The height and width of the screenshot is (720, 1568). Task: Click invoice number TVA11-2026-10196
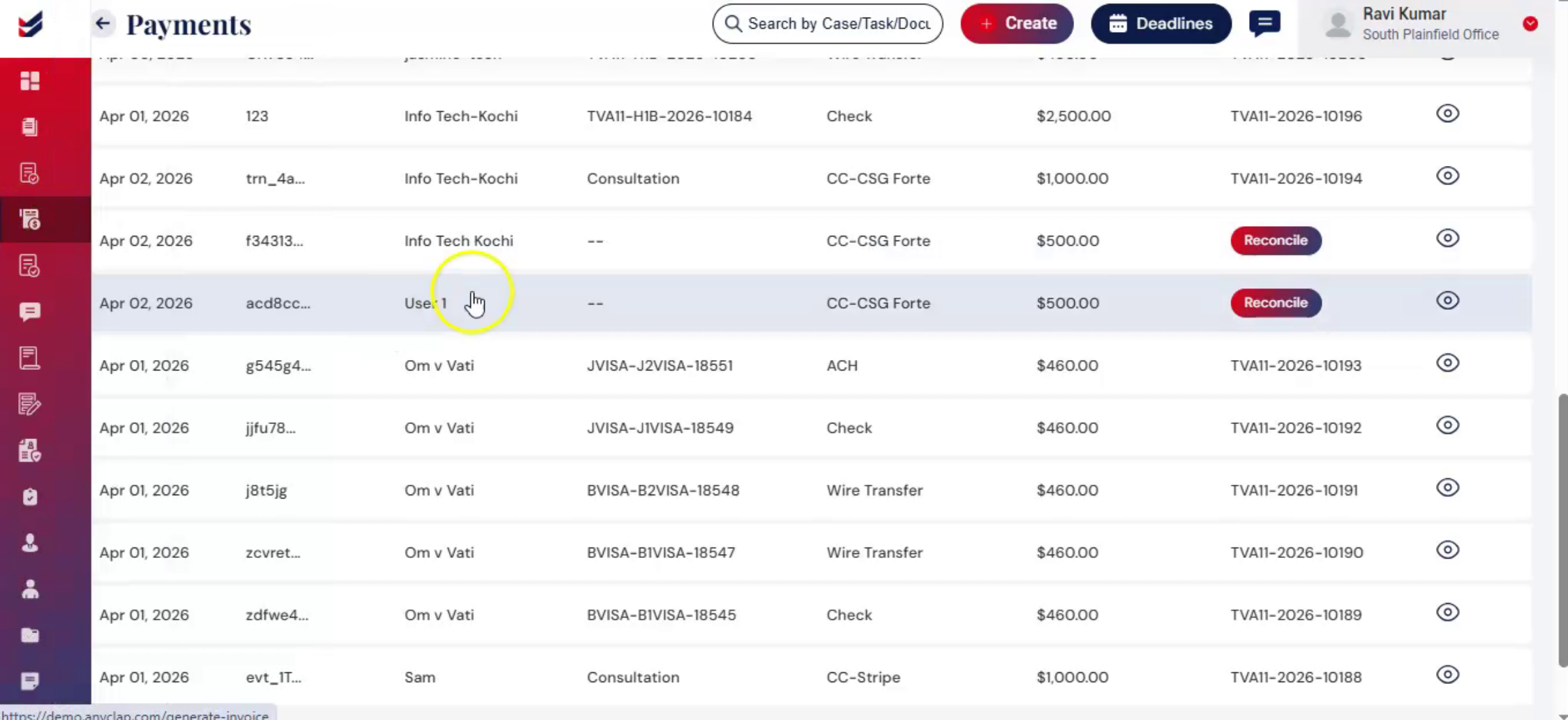coord(1296,116)
